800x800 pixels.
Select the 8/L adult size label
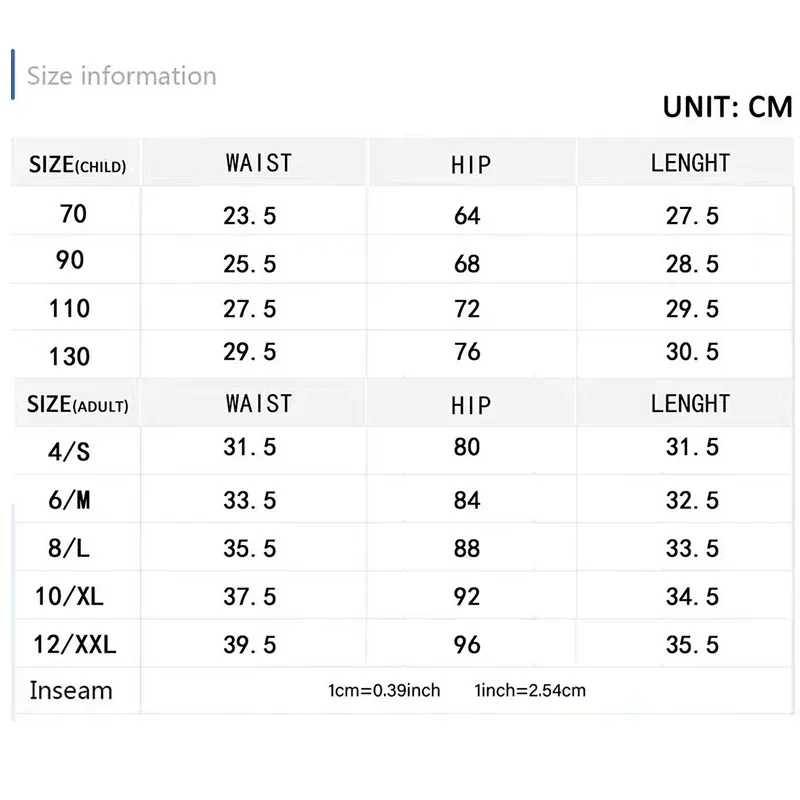point(70,548)
